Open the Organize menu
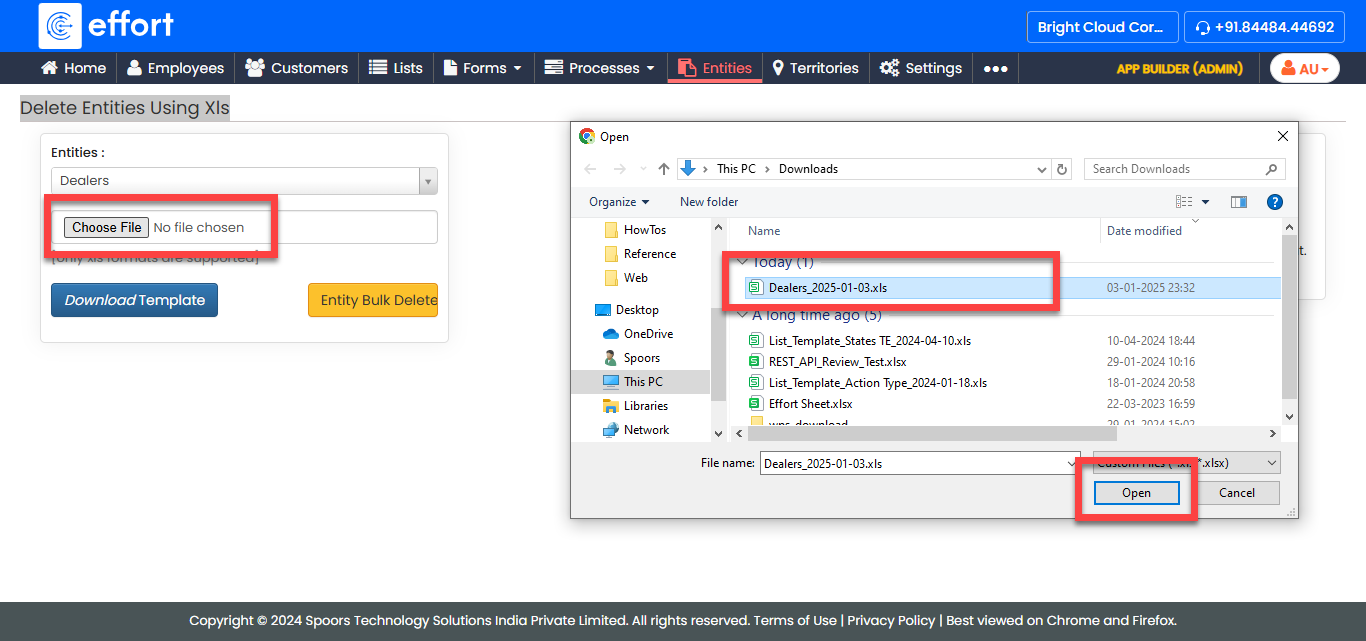The height and width of the screenshot is (641, 1366). click(618, 202)
